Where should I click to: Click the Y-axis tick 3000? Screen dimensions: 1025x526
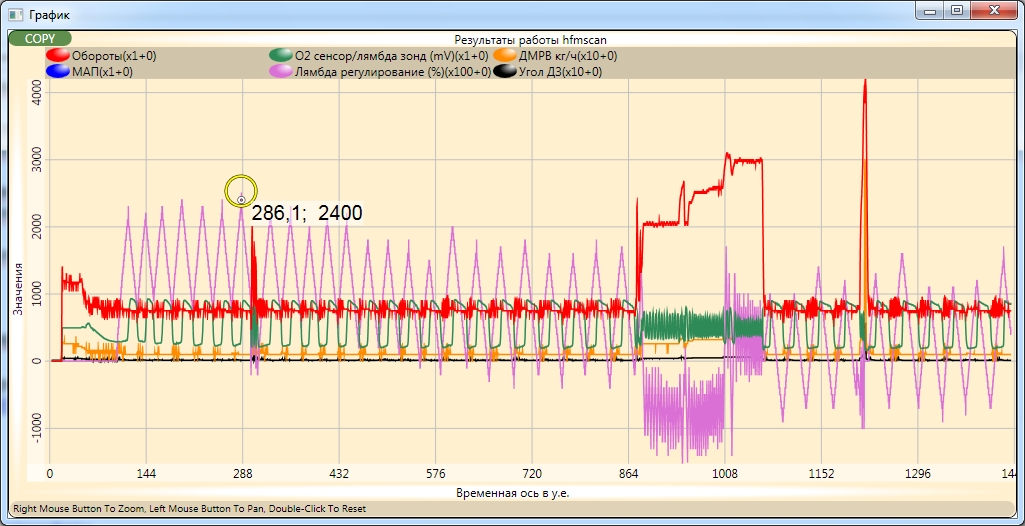point(35,159)
